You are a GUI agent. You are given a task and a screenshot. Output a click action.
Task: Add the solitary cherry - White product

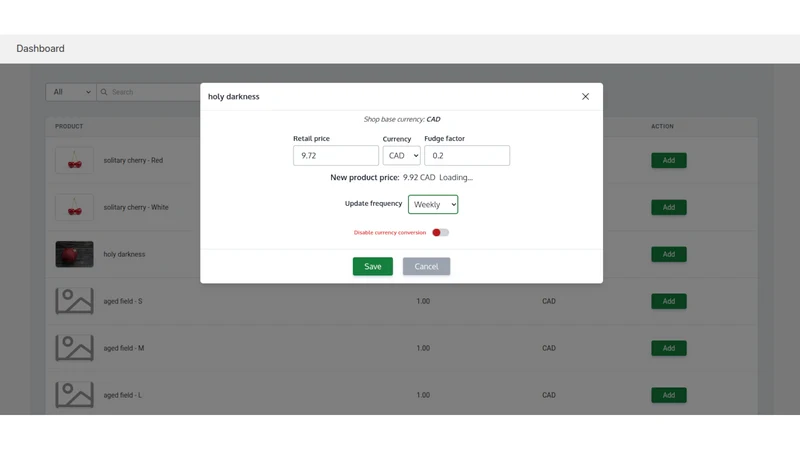[x=668, y=207]
